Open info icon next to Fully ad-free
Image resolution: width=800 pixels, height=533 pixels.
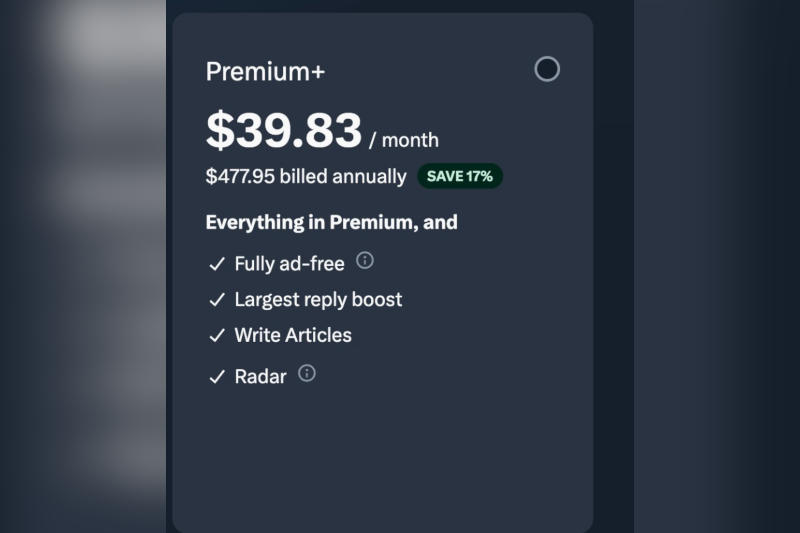tap(365, 261)
